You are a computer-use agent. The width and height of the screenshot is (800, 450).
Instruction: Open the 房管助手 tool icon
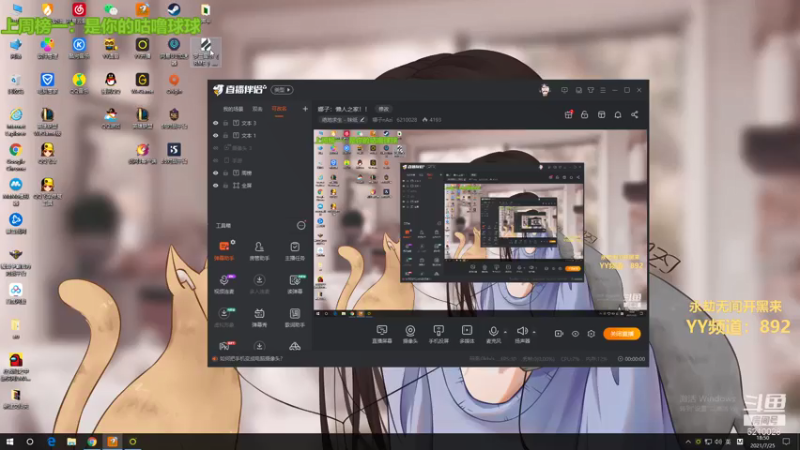point(259,251)
